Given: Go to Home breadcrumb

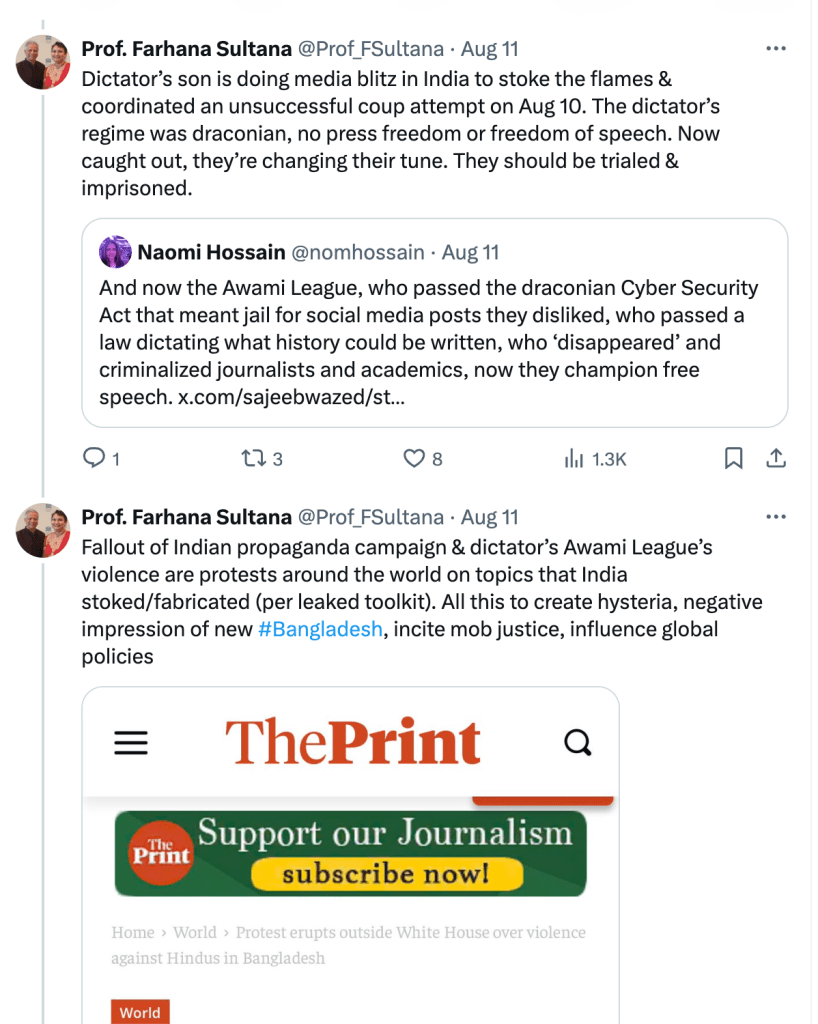Looking at the screenshot, I should (133, 932).
